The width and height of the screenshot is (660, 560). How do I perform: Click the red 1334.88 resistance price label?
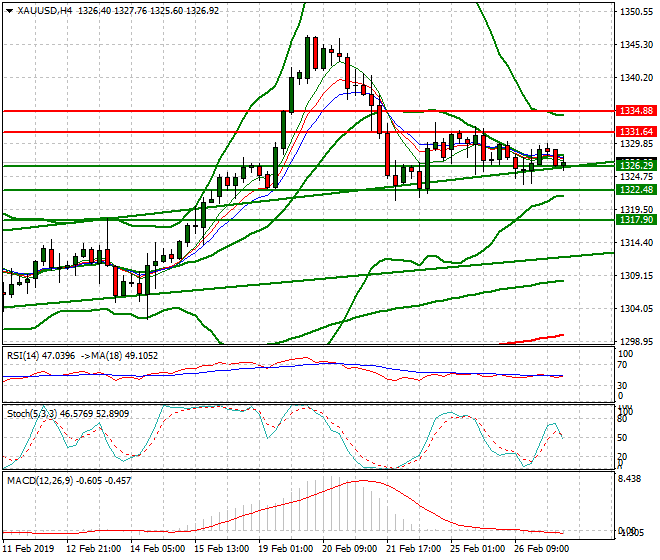point(636,111)
